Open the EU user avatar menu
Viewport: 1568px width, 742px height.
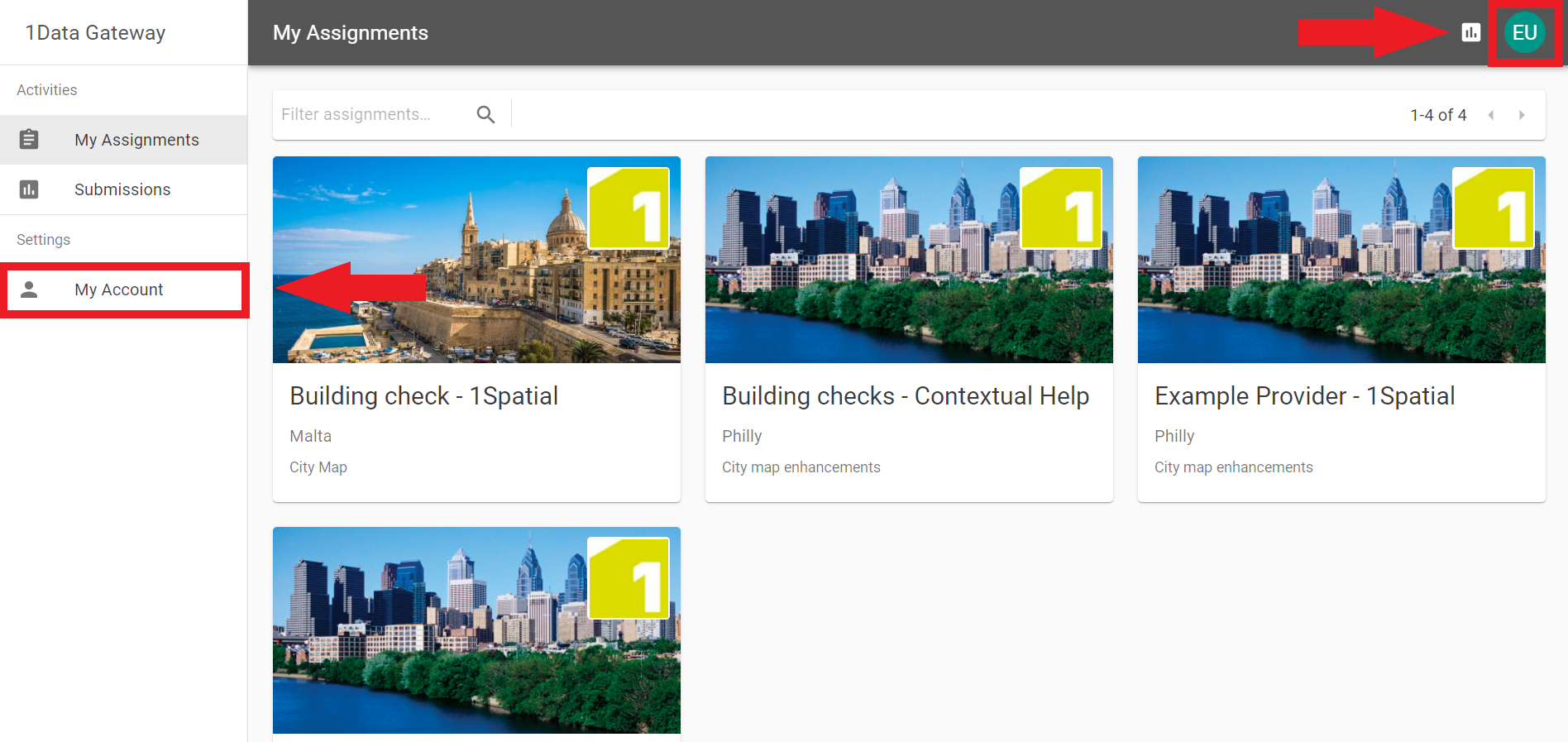point(1524,32)
